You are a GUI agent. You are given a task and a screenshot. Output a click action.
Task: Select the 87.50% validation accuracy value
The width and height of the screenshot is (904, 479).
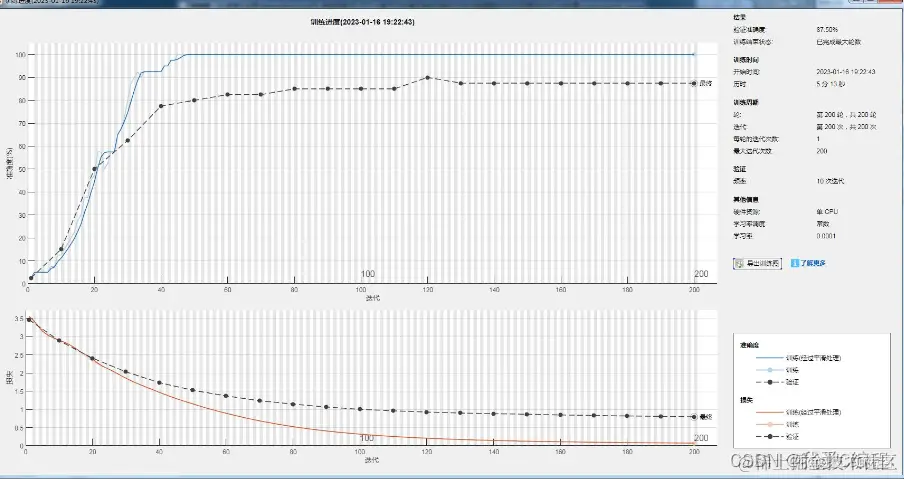827,29
